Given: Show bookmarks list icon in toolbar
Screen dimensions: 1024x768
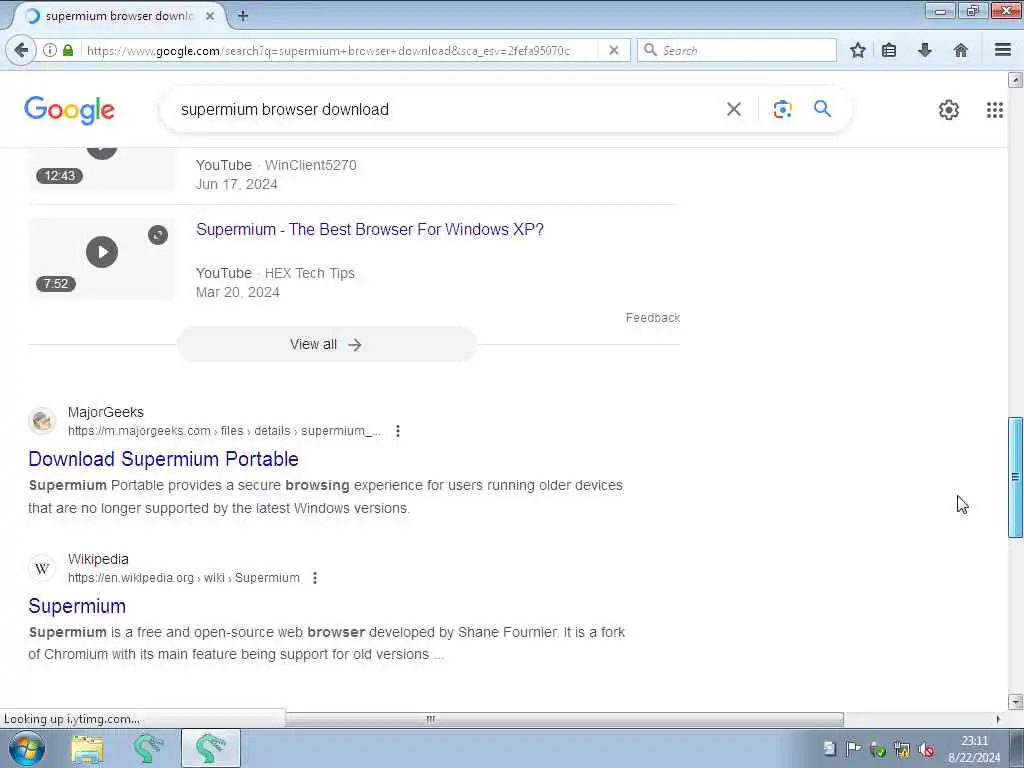Looking at the screenshot, I should 889,50.
